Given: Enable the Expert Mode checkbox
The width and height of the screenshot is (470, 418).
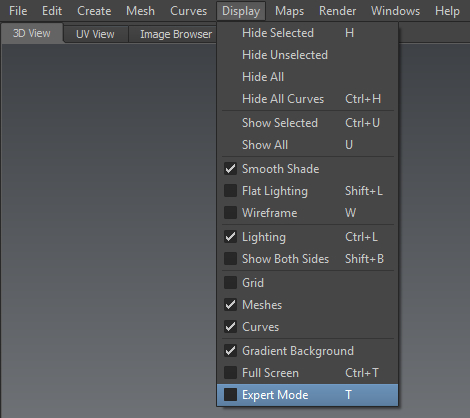Looking at the screenshot, I should coord(230,395).
